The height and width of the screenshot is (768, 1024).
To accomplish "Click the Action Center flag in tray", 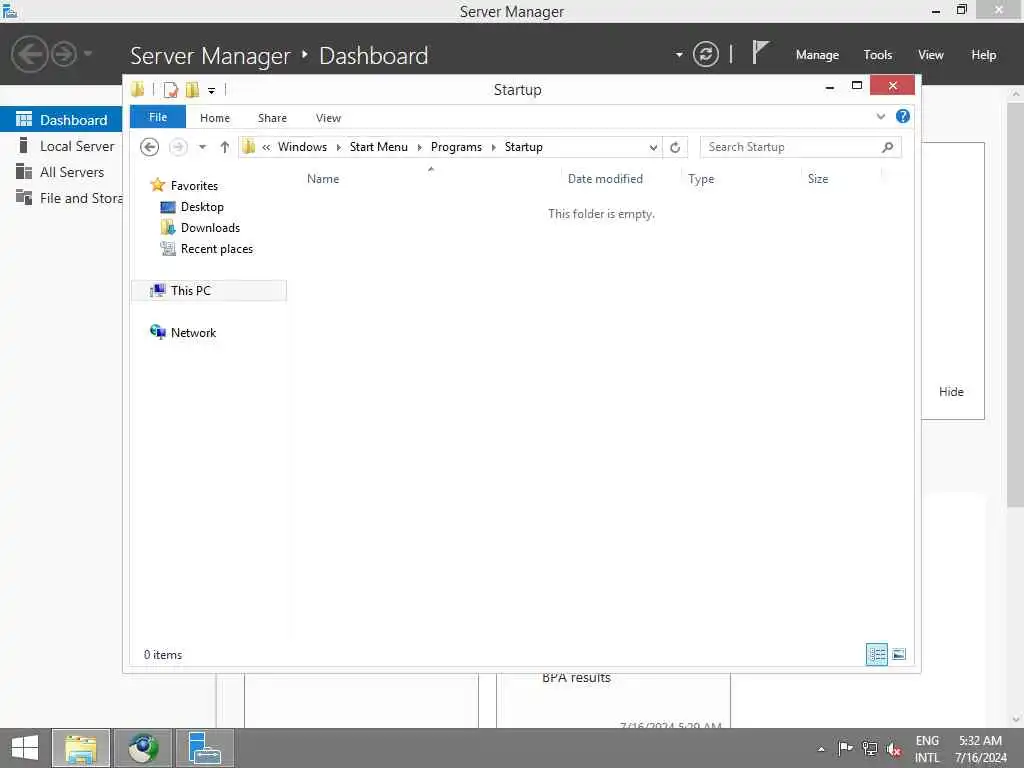I will click(x=845, y=748).
